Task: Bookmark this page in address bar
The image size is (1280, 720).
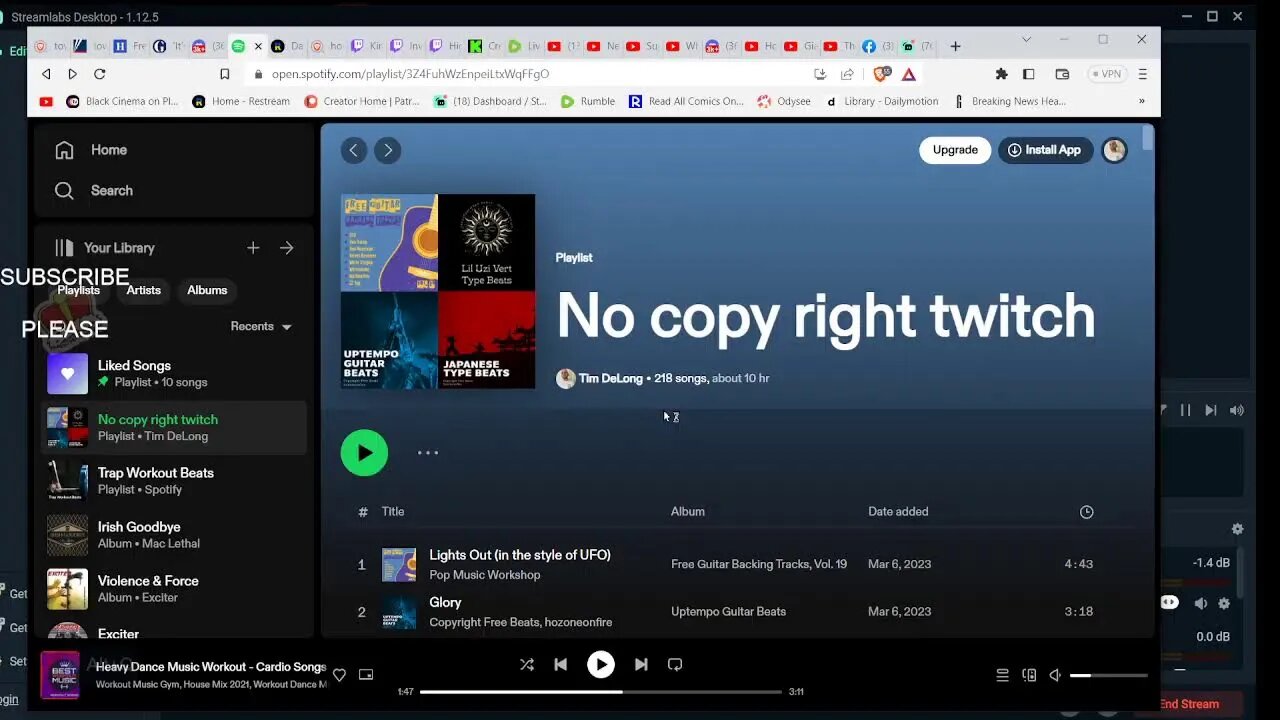Action: (x=224, y=74)
